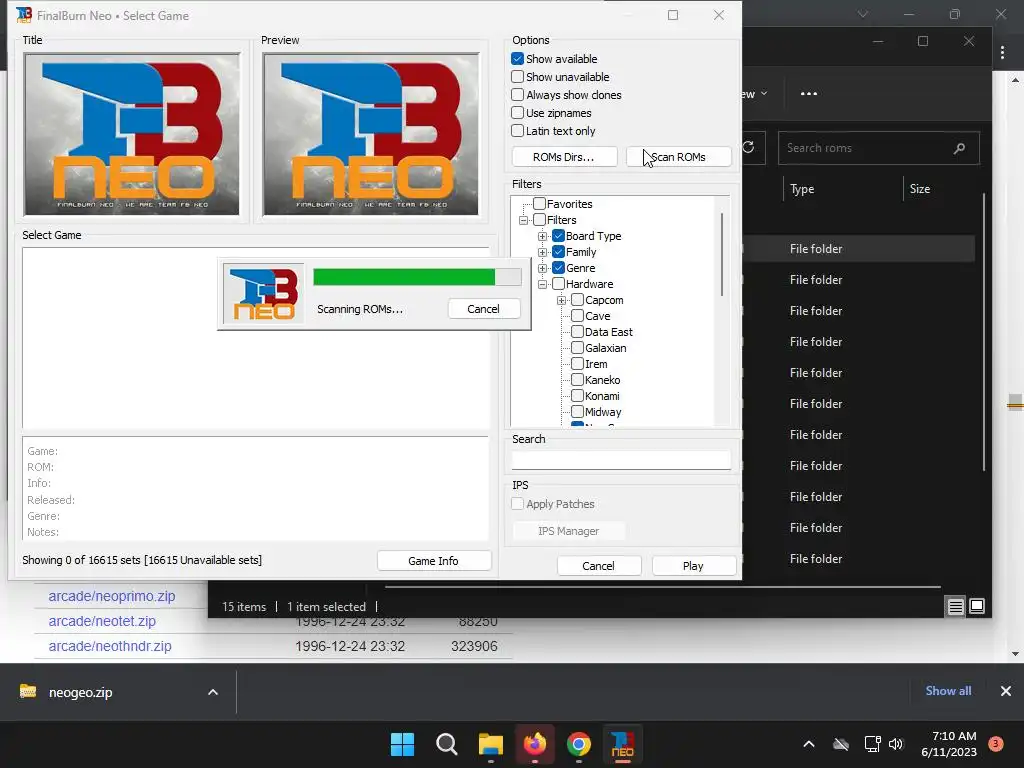The image size is (1024, 768).
Task: Uncheck Show available option
Action: point(517,58)
